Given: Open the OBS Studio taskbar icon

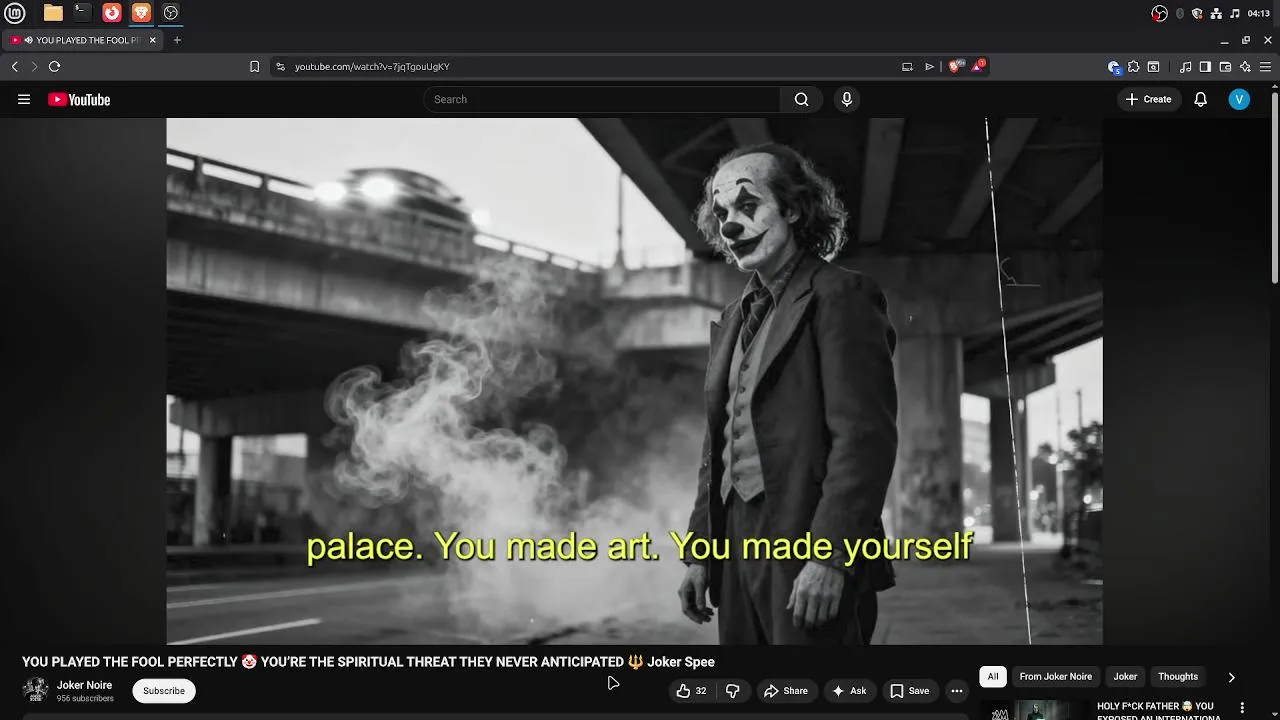Looking at the screenshot, I should [171, 13].
